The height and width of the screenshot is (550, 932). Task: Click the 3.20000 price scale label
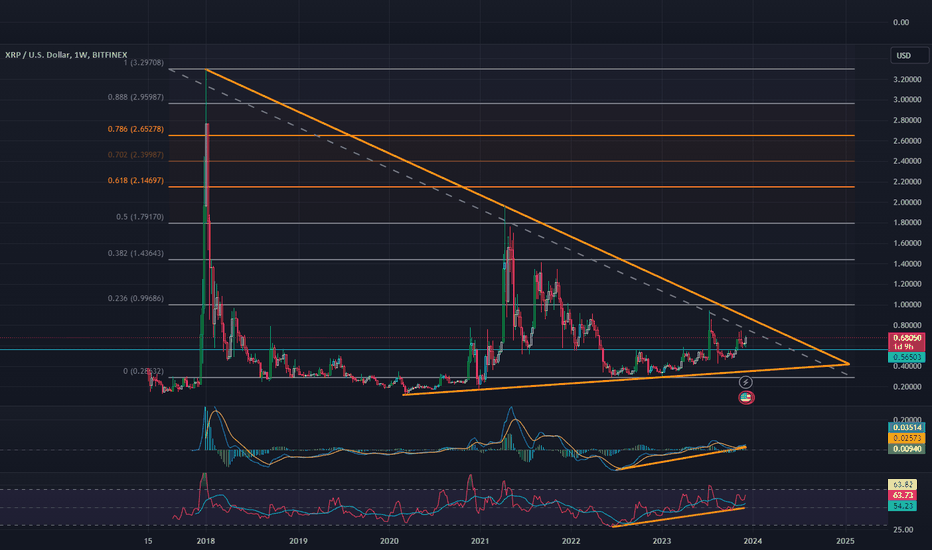pos(907,79)
